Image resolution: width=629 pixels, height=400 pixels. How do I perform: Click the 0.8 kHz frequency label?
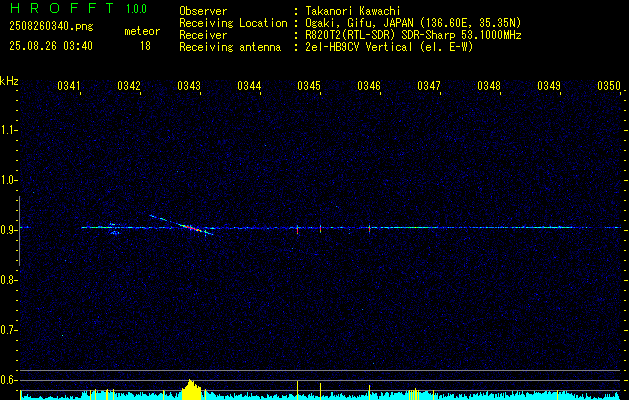[8, 280]
